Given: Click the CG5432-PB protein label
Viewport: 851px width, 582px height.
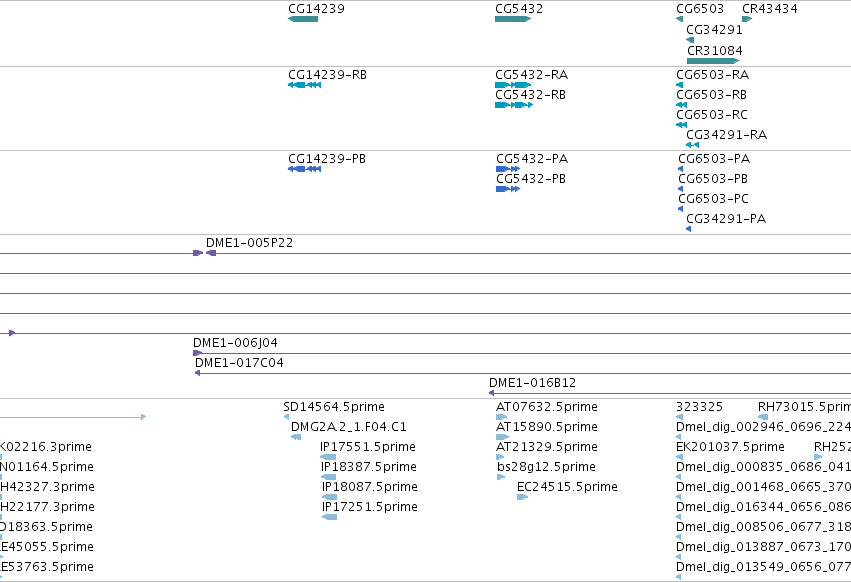Looking at the screenshot, I should (x=531, y=179).
